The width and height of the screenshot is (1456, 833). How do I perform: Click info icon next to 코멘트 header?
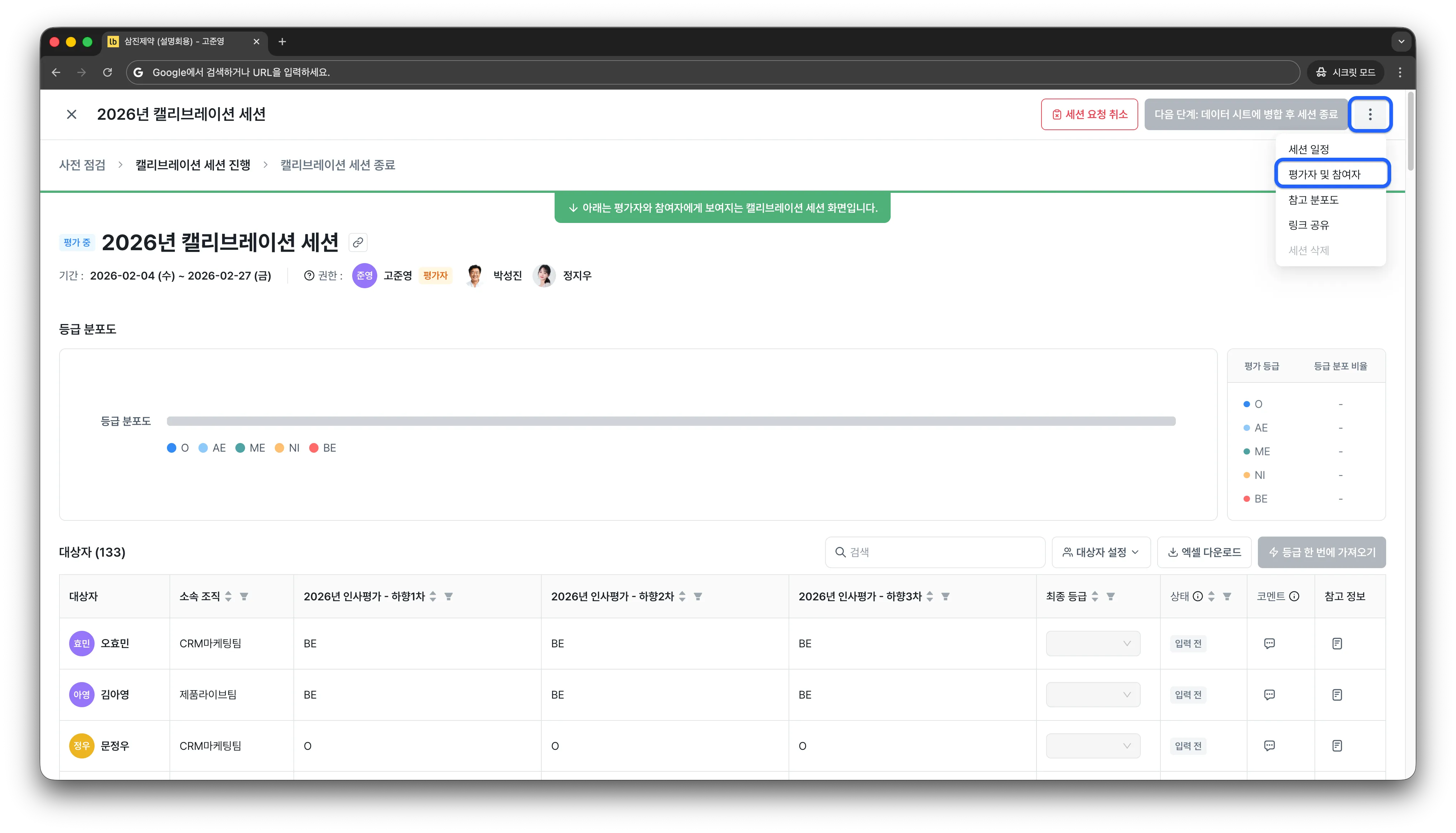pos(1294,596)
